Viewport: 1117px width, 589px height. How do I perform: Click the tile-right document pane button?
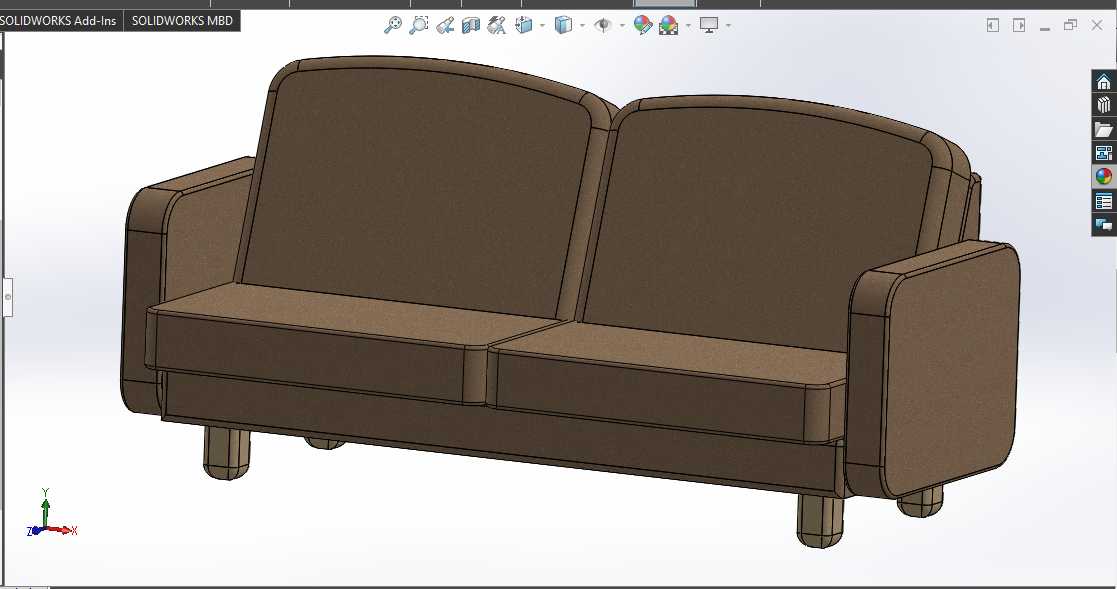pyautogui.click(x=1019, y=26)
